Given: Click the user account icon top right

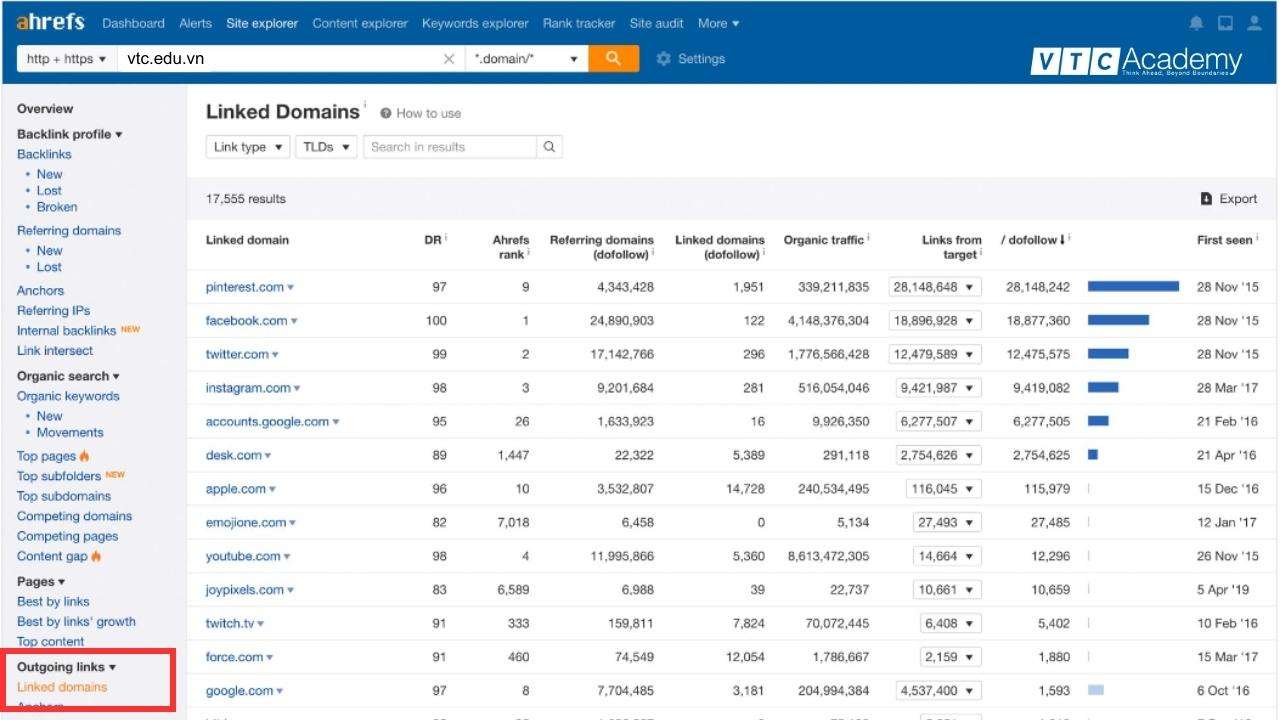Looking at the screenshot, I should coord(1255,22).
